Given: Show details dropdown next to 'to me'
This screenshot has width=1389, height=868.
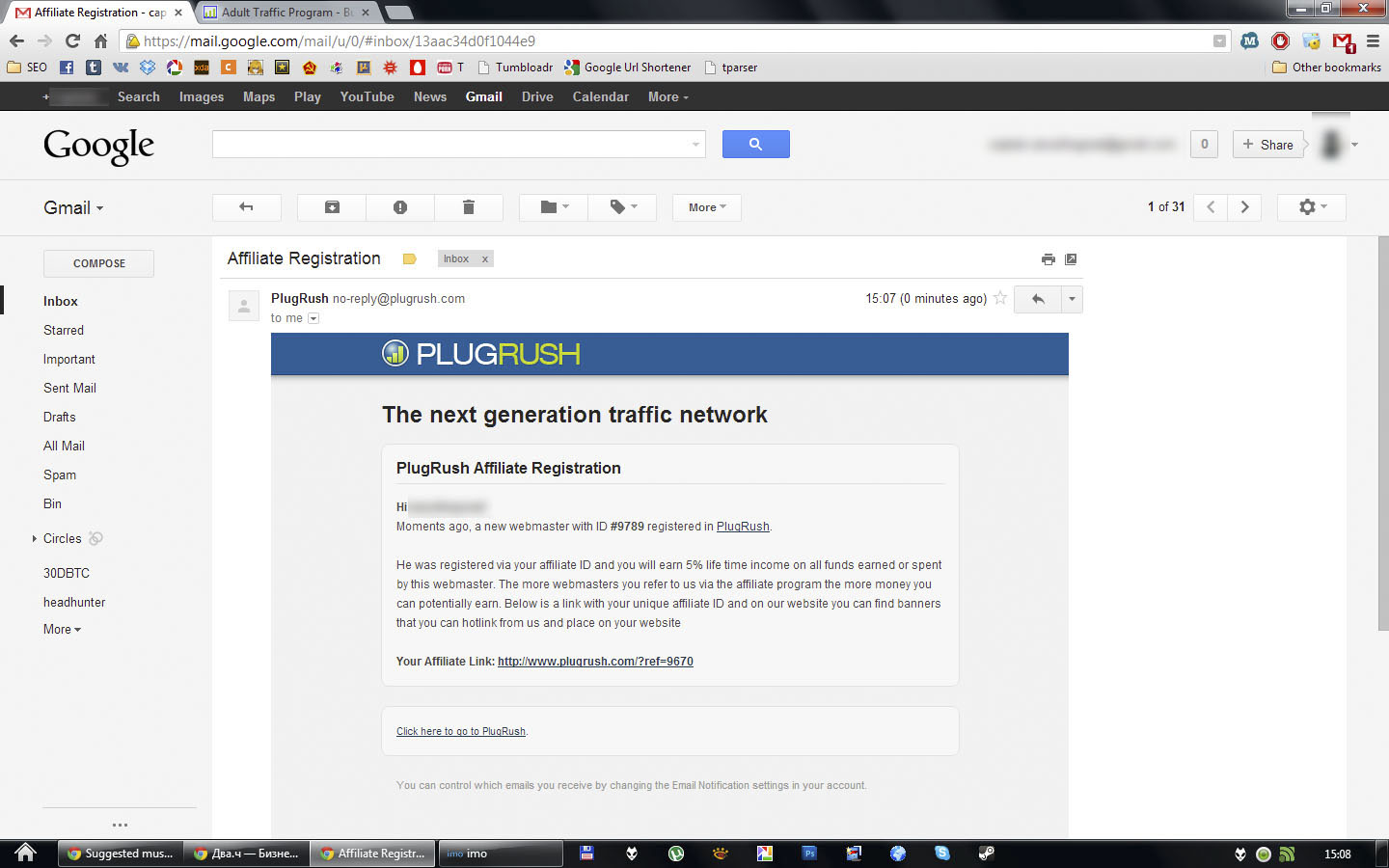Looking at the screenshot, I should point(313,318).
